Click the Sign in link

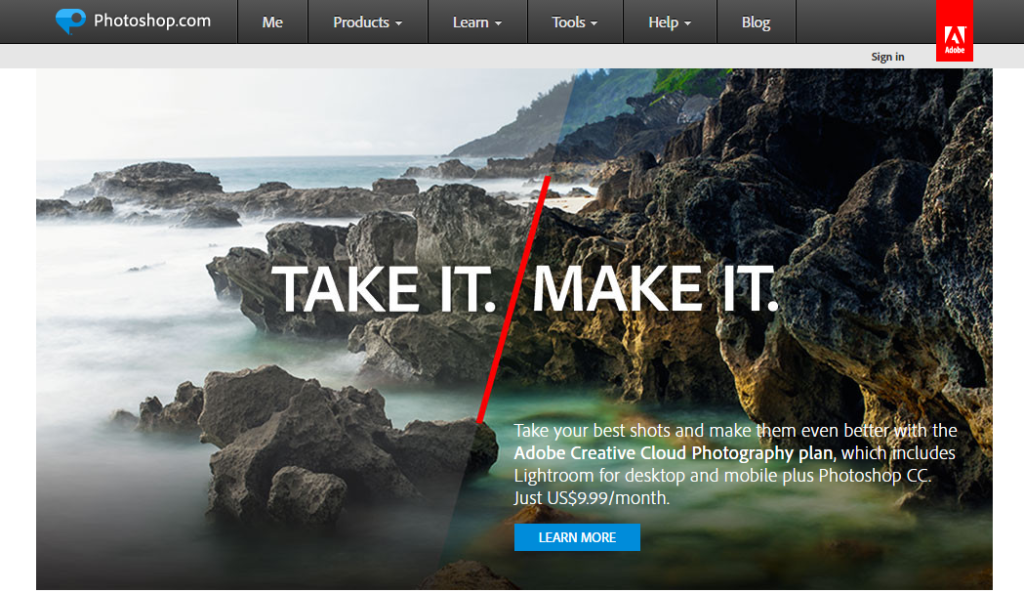coord(888,57)
